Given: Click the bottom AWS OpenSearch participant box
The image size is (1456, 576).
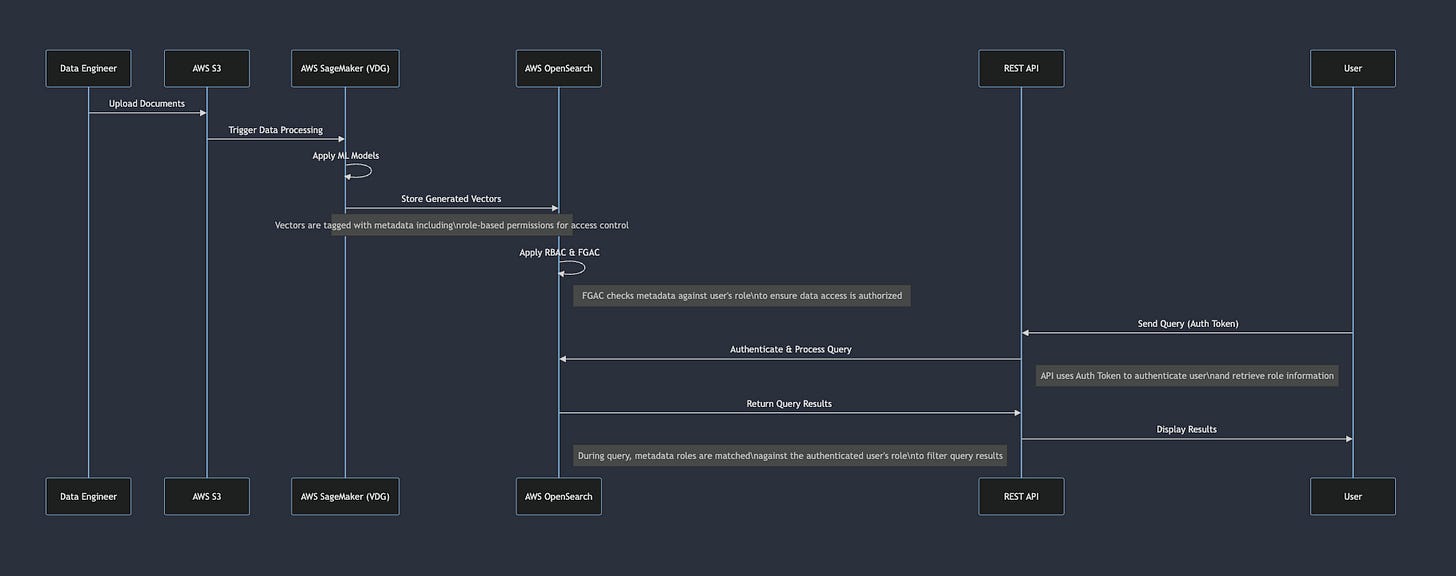Looking at the screenshot, I should click(x=559, y=496).
